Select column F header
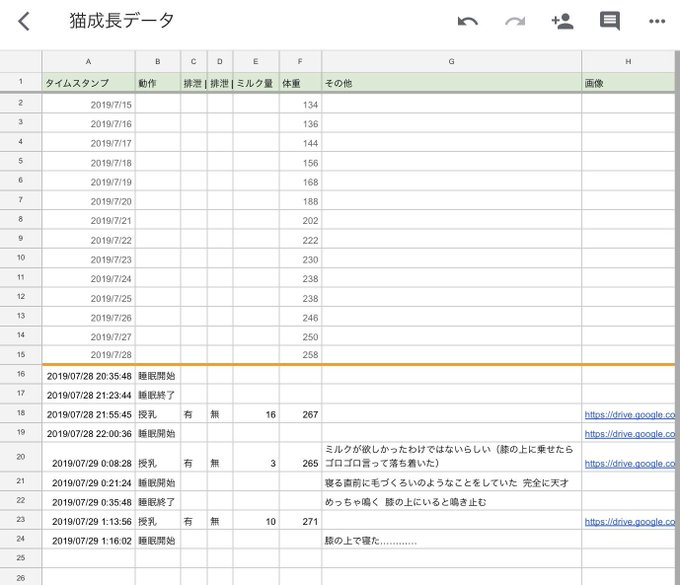The image size is (680, 585). coord(300,62)
